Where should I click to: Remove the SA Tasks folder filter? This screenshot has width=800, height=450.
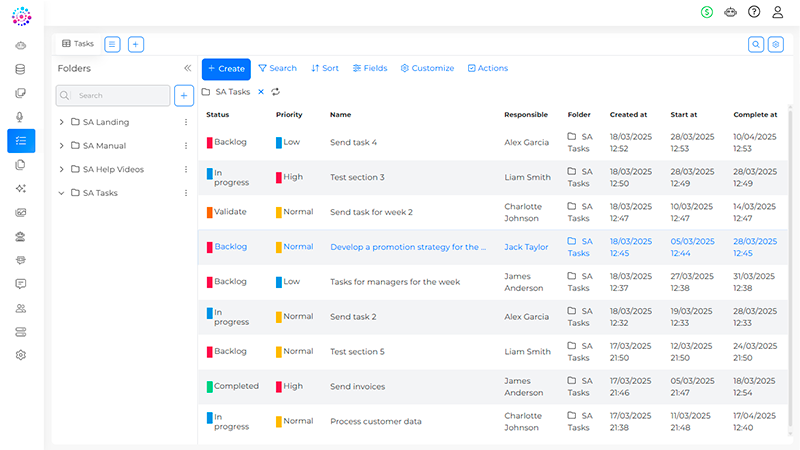click(261, 92)
